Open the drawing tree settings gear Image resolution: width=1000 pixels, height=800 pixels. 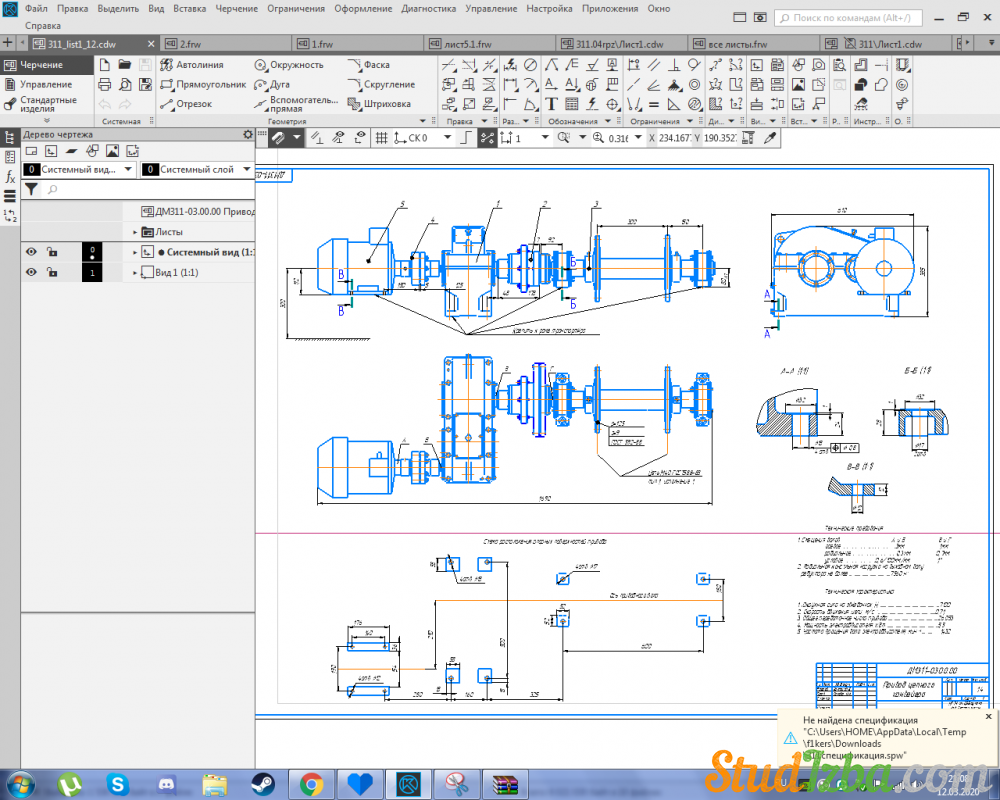[x=248, y=134]
